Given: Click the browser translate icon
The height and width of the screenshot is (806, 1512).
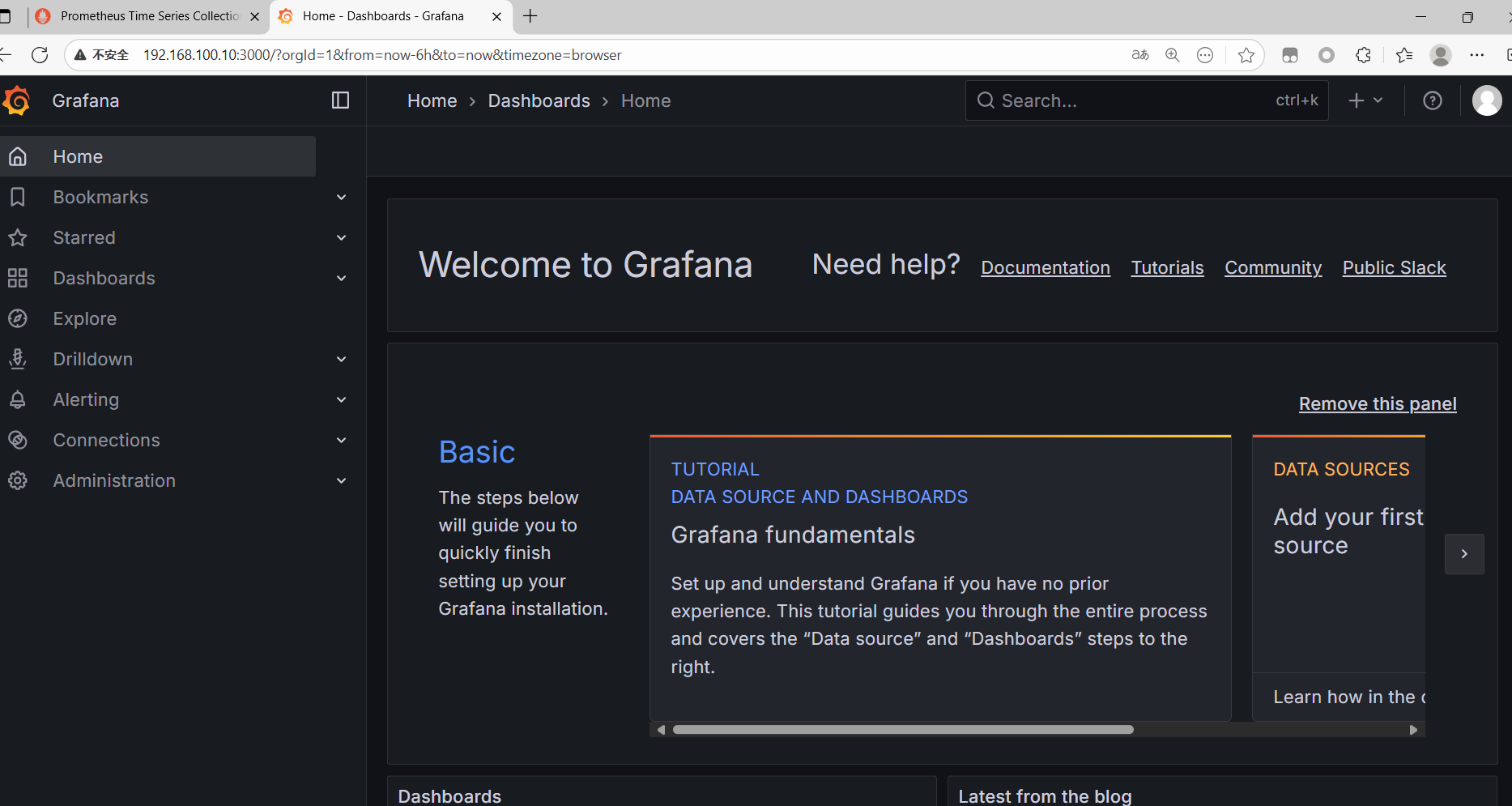Looking at the screenshot, I should click(x=1140, y=55).
